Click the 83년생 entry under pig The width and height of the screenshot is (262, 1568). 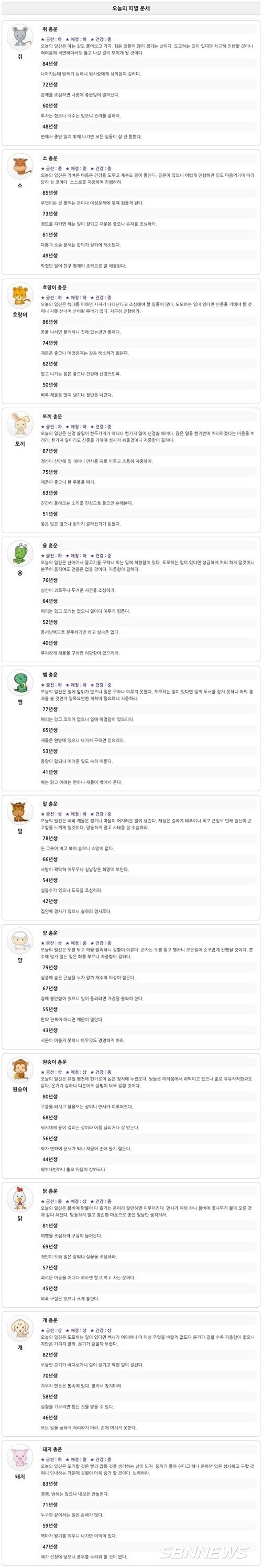point(50,1484)
